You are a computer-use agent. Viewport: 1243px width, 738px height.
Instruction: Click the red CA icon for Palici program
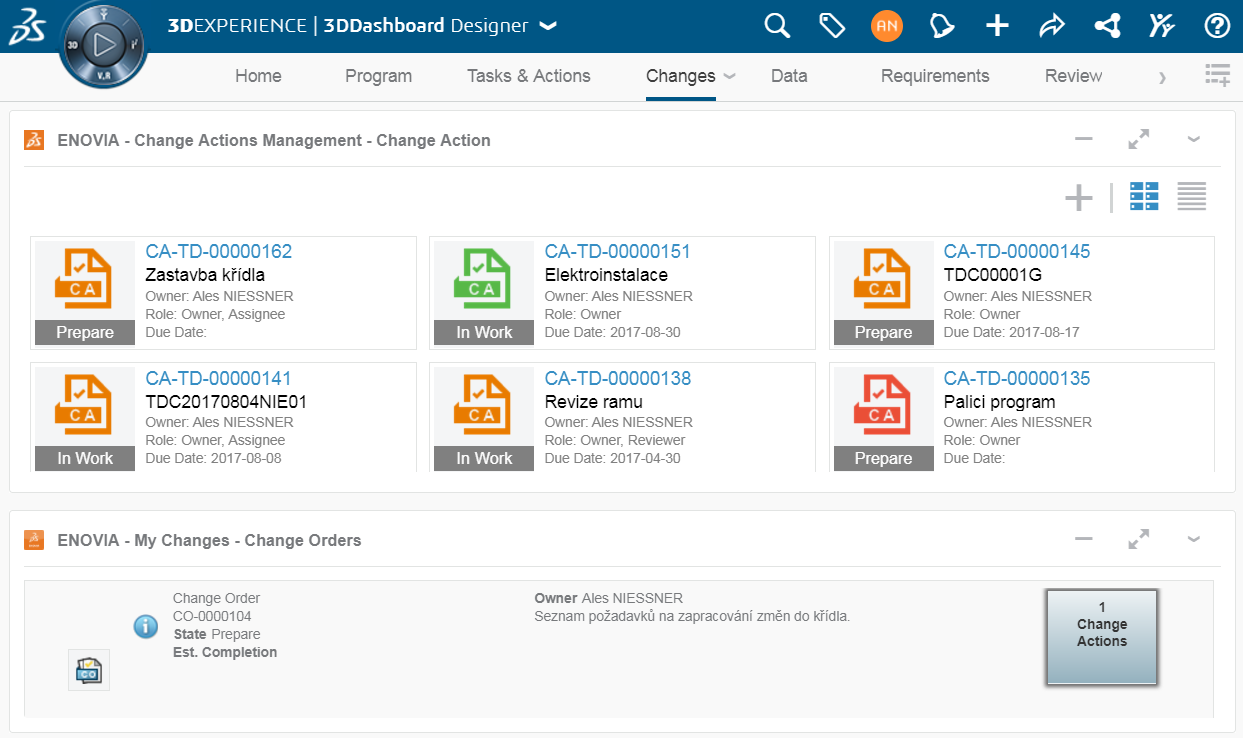pos(882,406)
